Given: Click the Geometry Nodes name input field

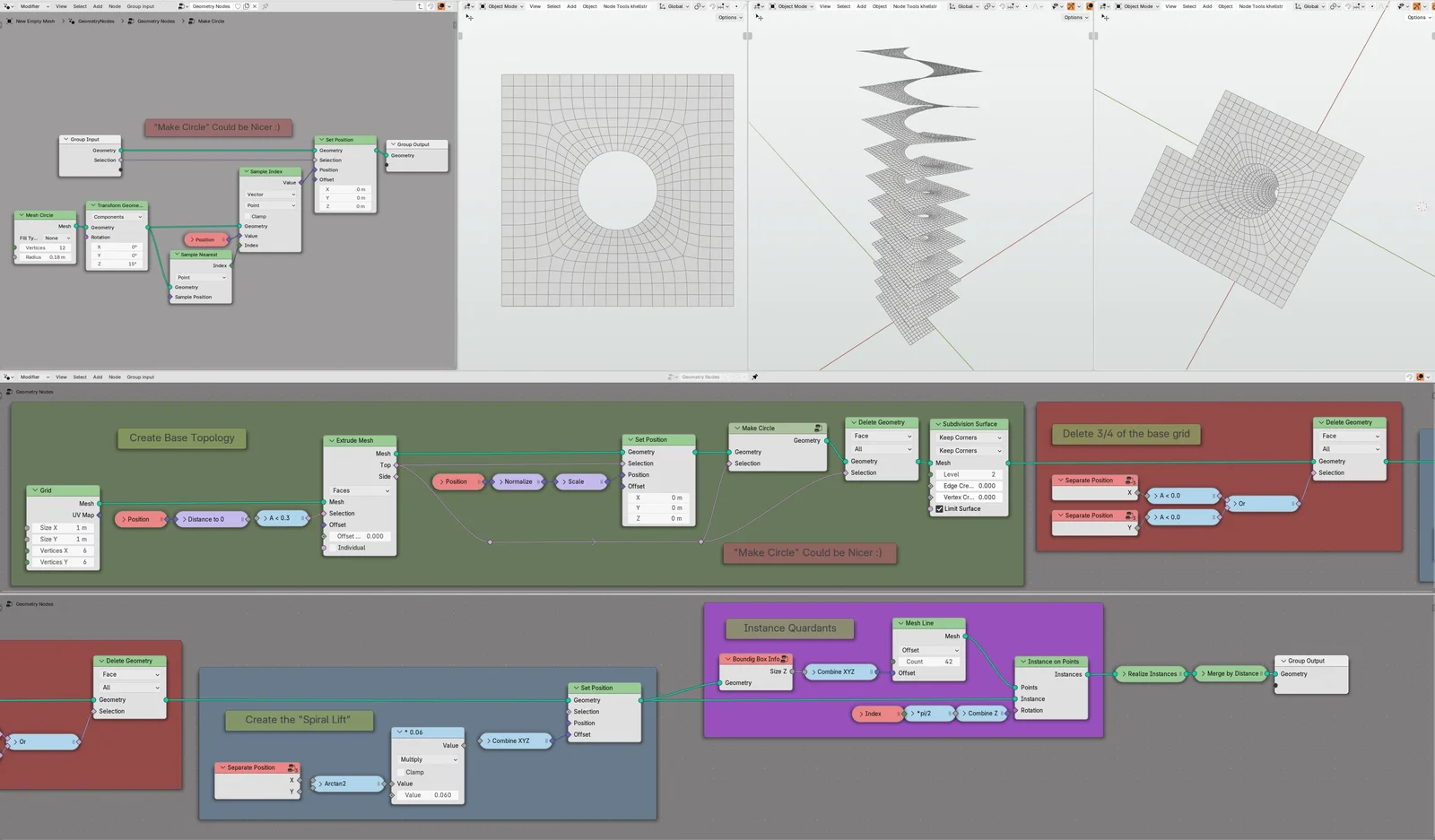Looking at the screenshot, I should (x=212, y=6).
